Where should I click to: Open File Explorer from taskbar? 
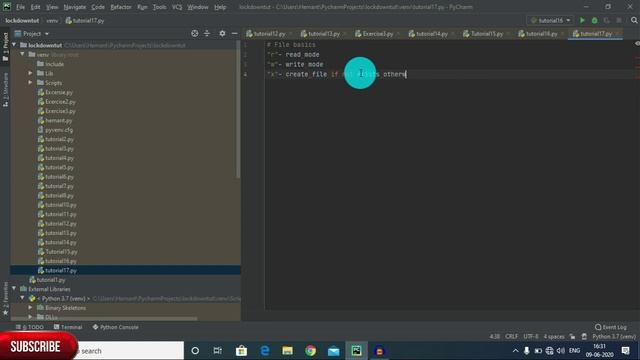287,351
